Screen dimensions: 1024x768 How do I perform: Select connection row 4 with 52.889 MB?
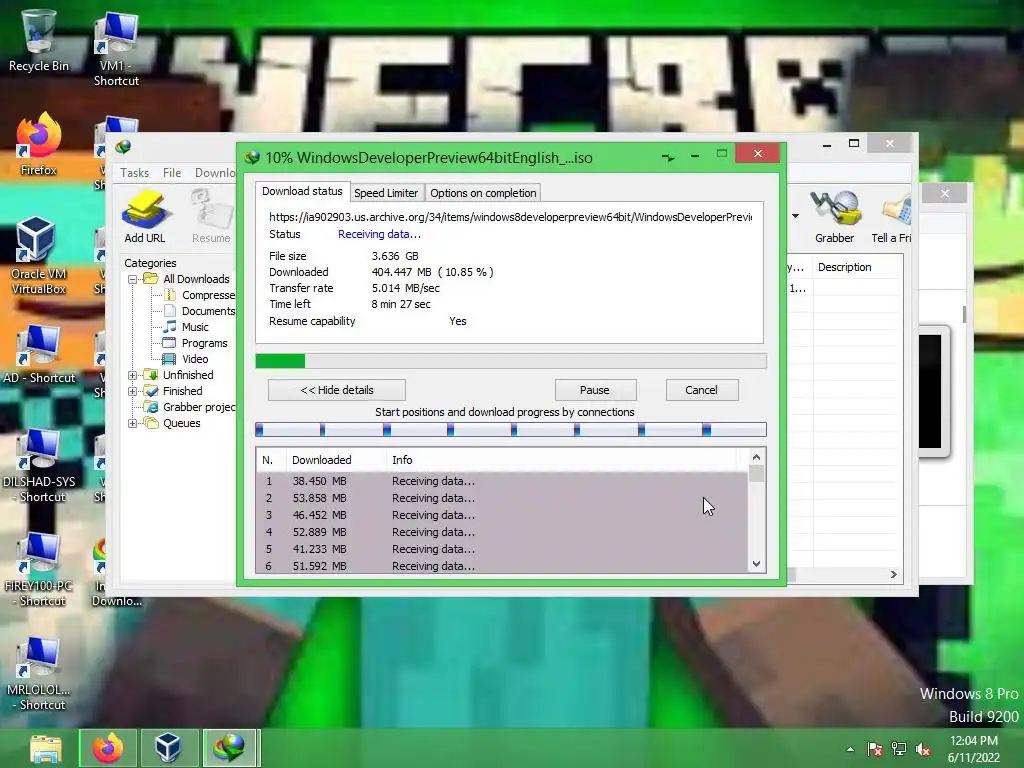(502, 532)
